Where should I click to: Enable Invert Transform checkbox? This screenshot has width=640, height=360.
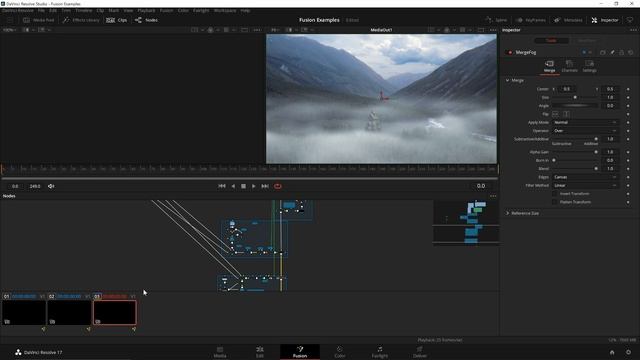(555, 193)
